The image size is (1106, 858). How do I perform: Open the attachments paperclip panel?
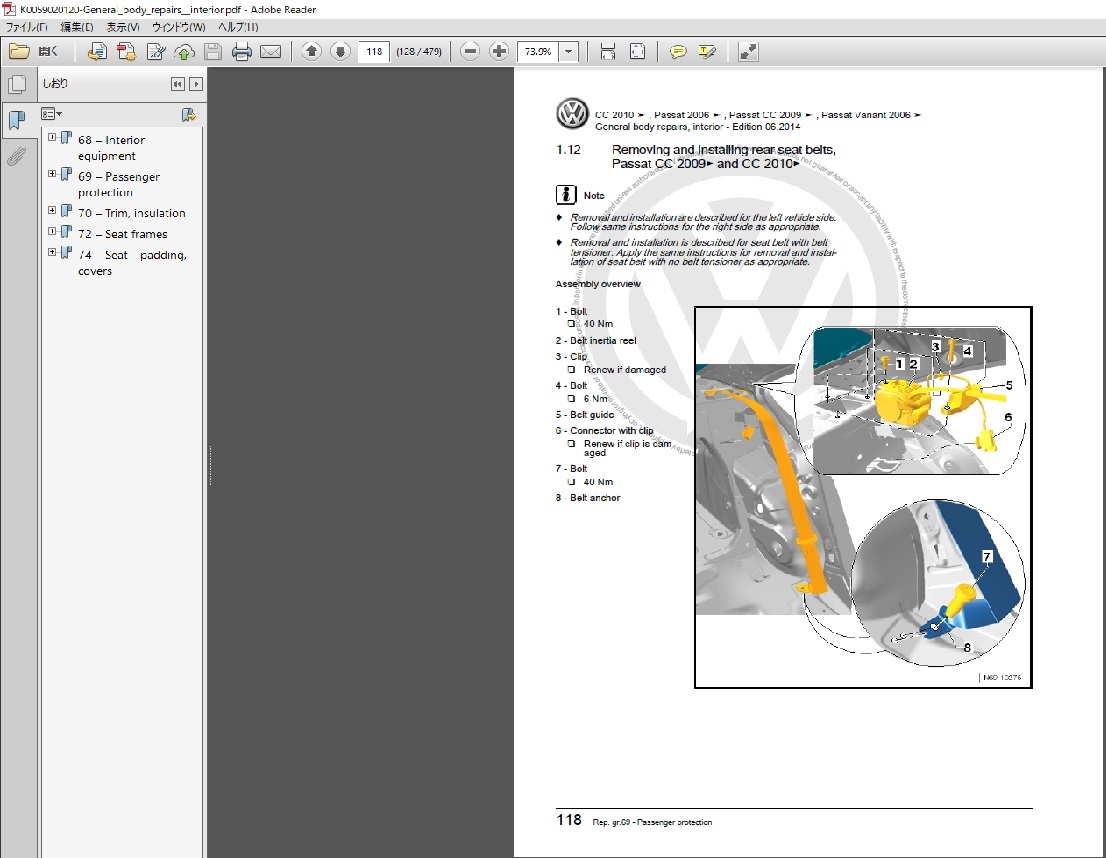[x=17, y=156]
